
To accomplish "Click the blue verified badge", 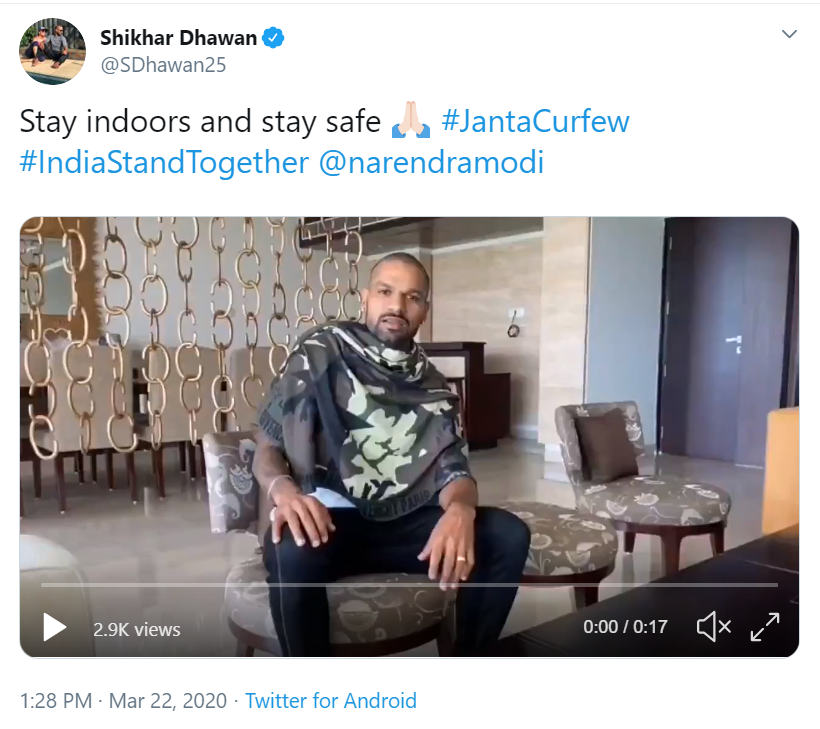I will (273, 38).
